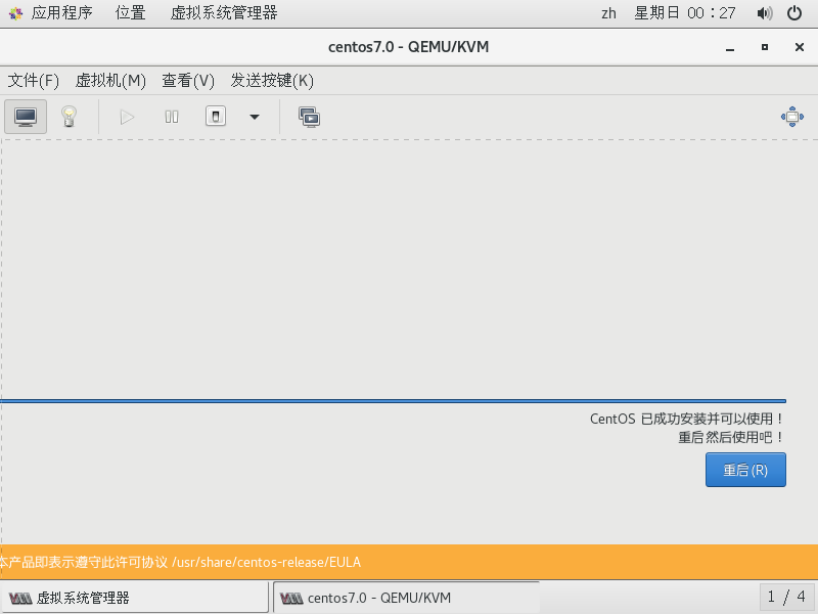Expand the shutdown options dropdown arrow
Image resolution: width=818 pixels, height=614 pixels.
254,116
